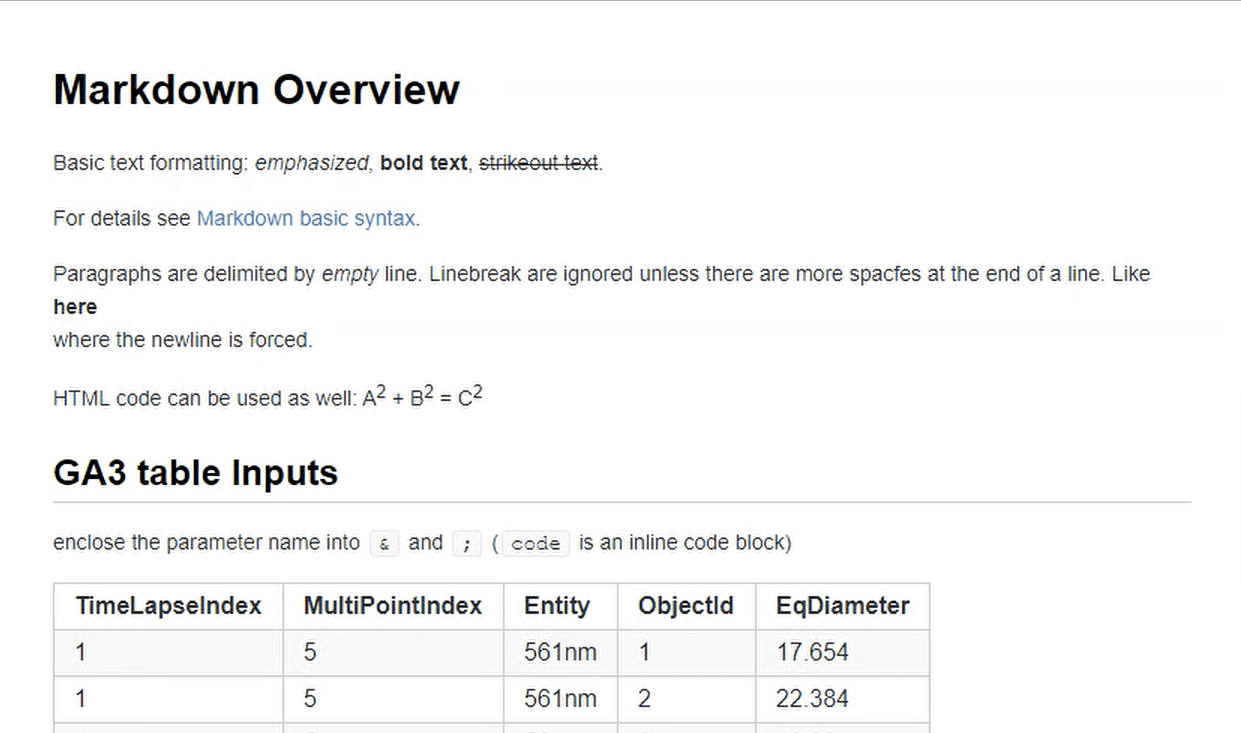The width and height of the screenshot is (1241, 733).
Task: Click the superscript 2 in A squared
Action: (379, 389)
